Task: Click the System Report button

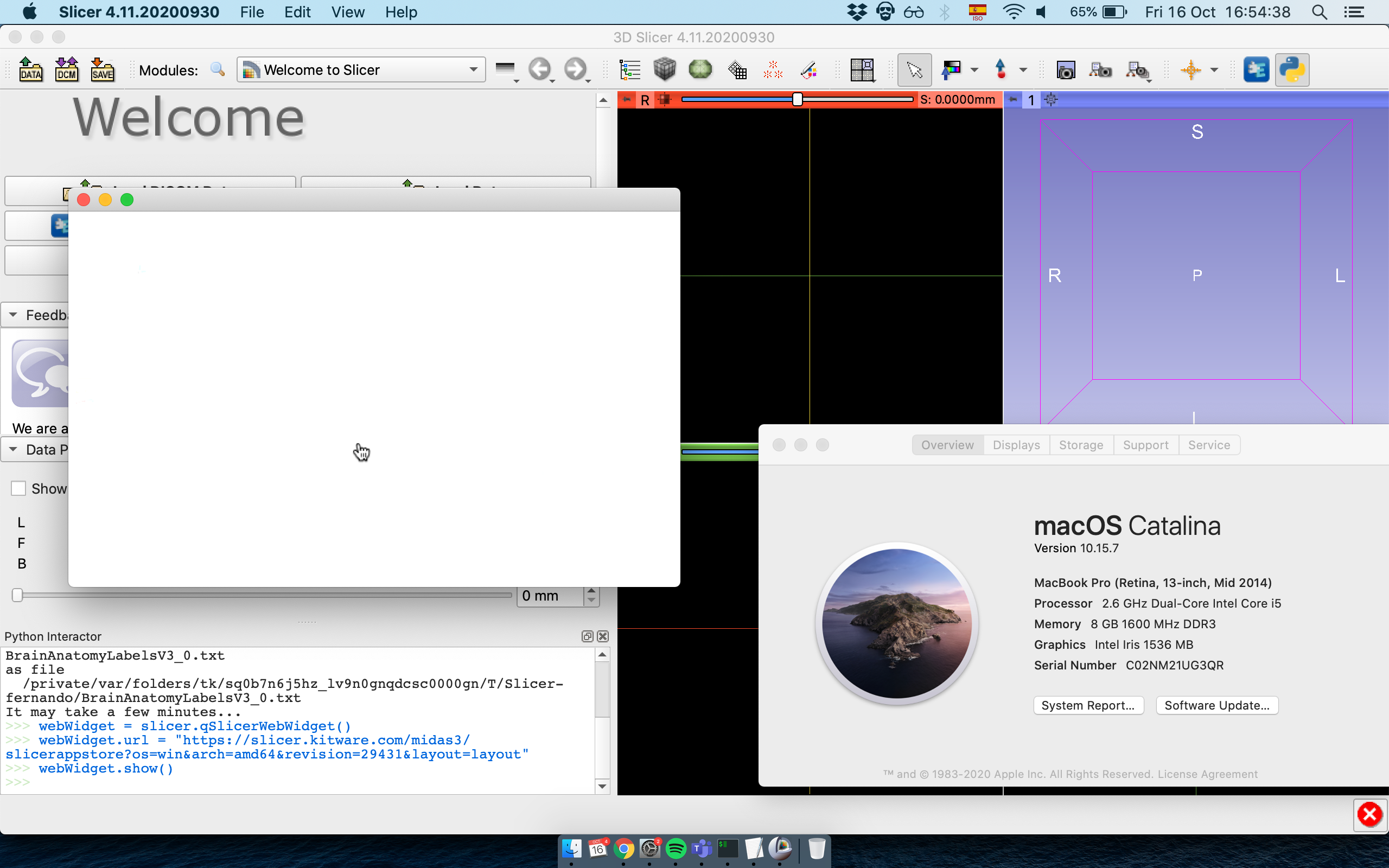Action: point(1088,705)
